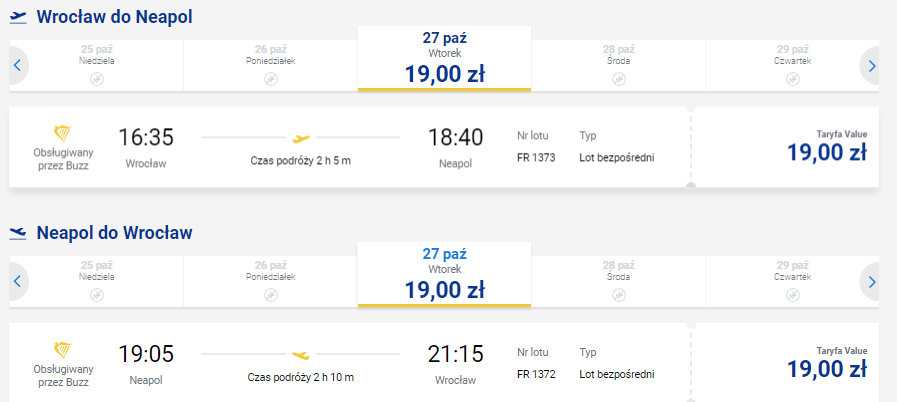897x402 pixels.
Task: Click the outbound previous-dates left arrow
Action: pyautogui.click(x=17, y=66)
